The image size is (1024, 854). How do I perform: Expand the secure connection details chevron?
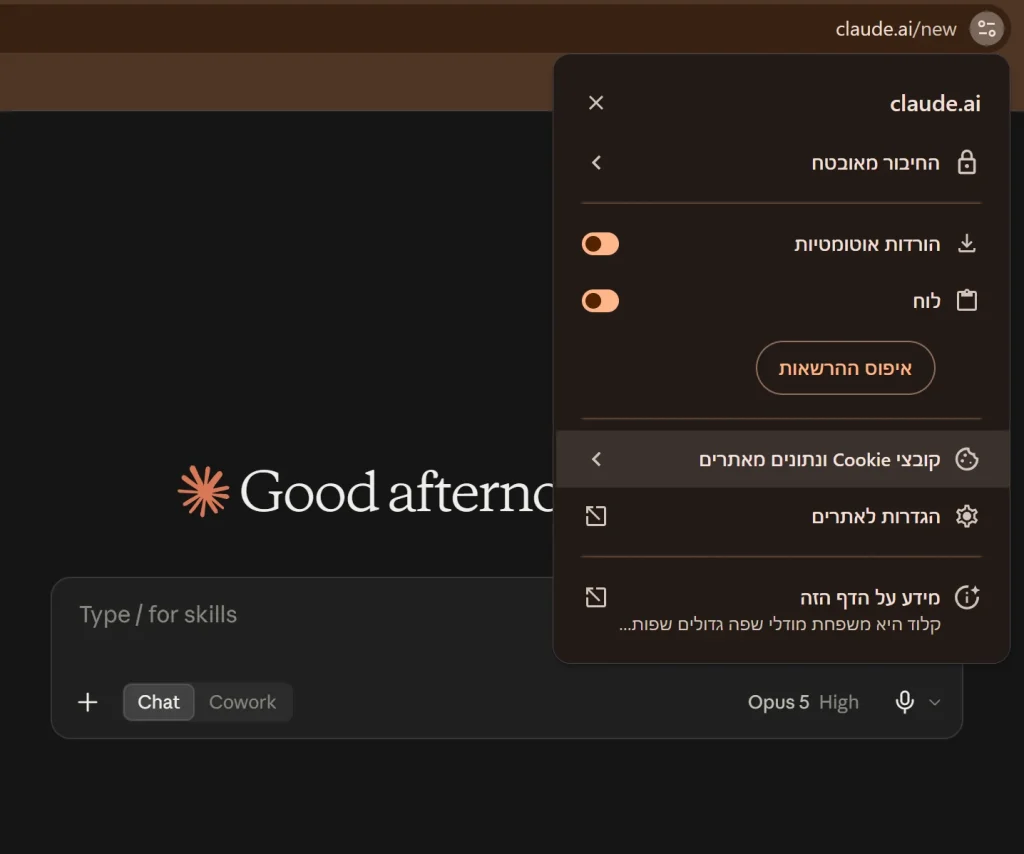596,163
